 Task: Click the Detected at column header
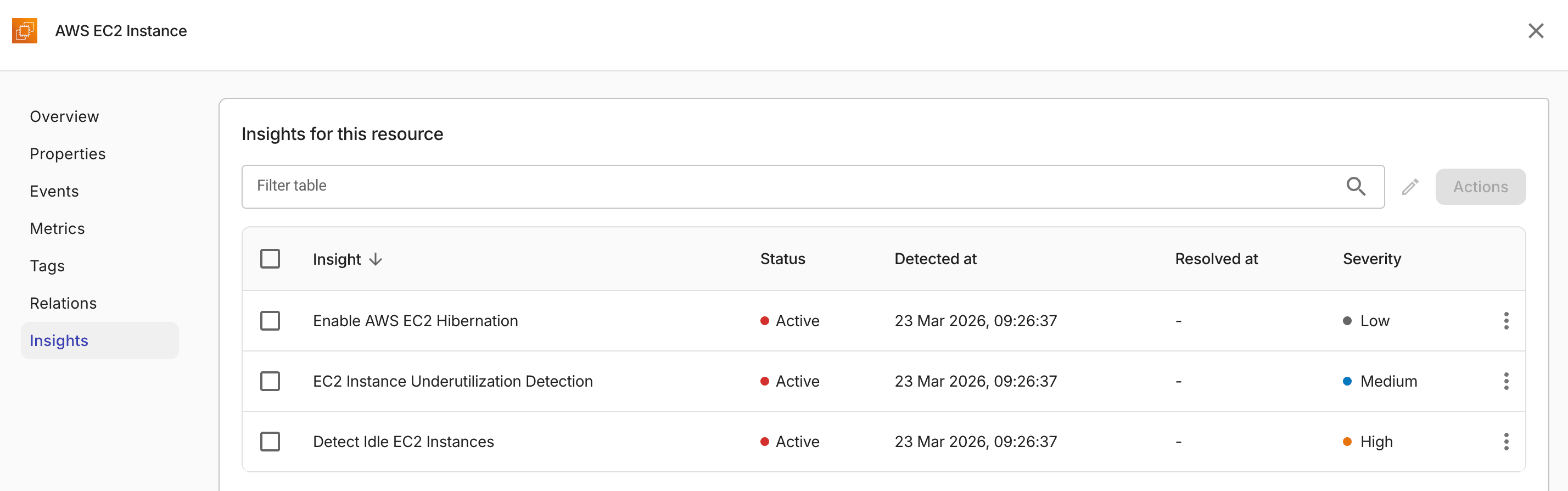935,259
